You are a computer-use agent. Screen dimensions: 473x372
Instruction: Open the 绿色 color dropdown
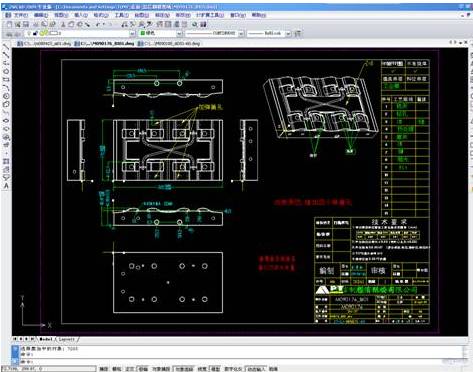[x=179, y=34]
